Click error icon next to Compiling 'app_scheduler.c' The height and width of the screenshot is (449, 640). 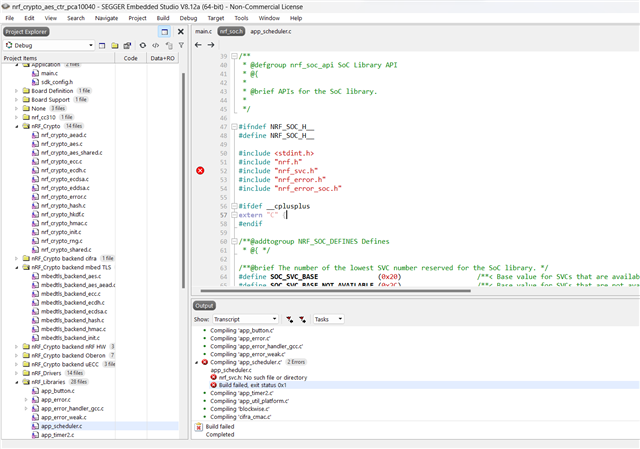click(x=205, y=362)
